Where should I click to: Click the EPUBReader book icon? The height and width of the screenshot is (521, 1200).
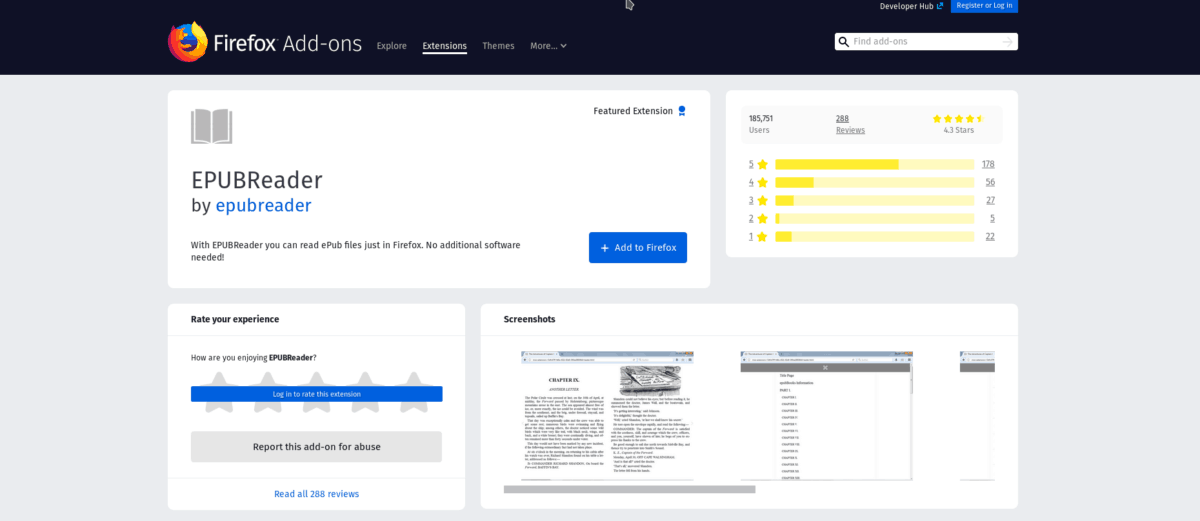coord(212,127)
